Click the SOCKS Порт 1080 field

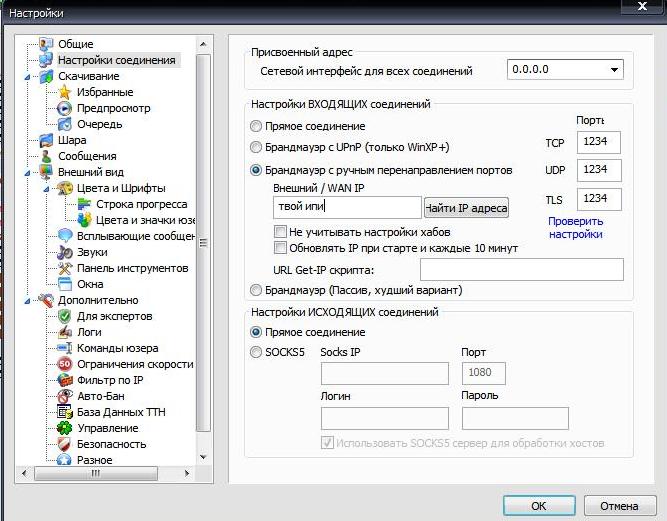(484, 373)
